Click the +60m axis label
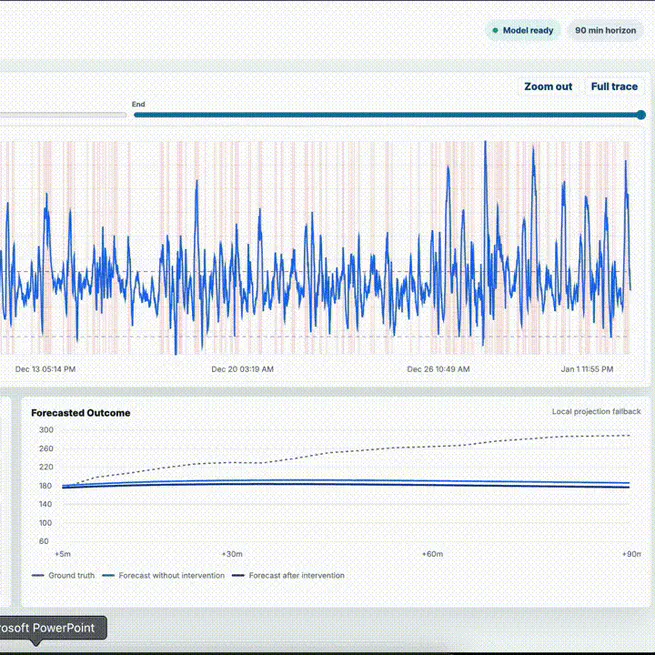The image size is (655, 655). (x=432, y=554)
